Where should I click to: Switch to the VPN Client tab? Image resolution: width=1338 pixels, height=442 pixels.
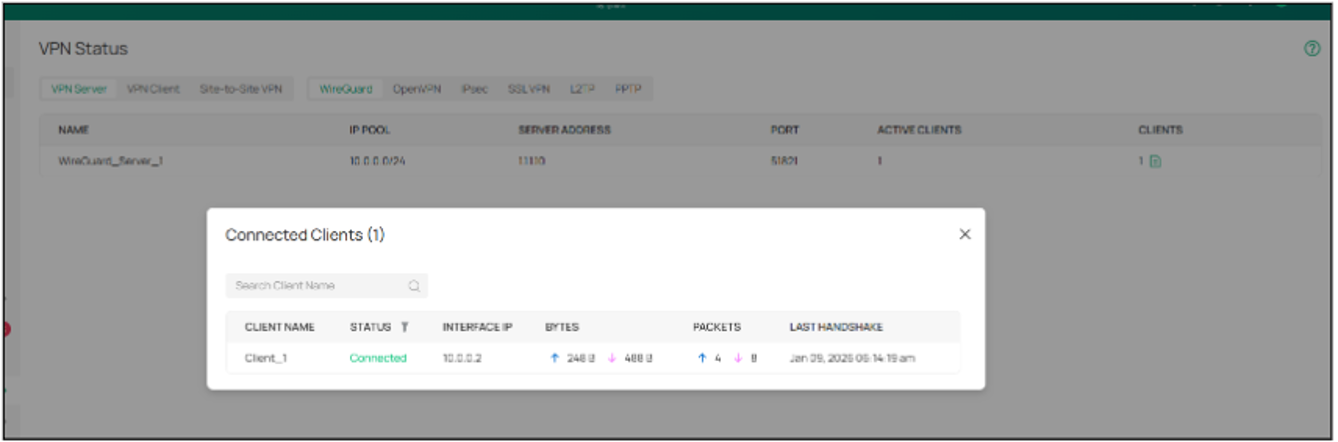pos(153,89)
